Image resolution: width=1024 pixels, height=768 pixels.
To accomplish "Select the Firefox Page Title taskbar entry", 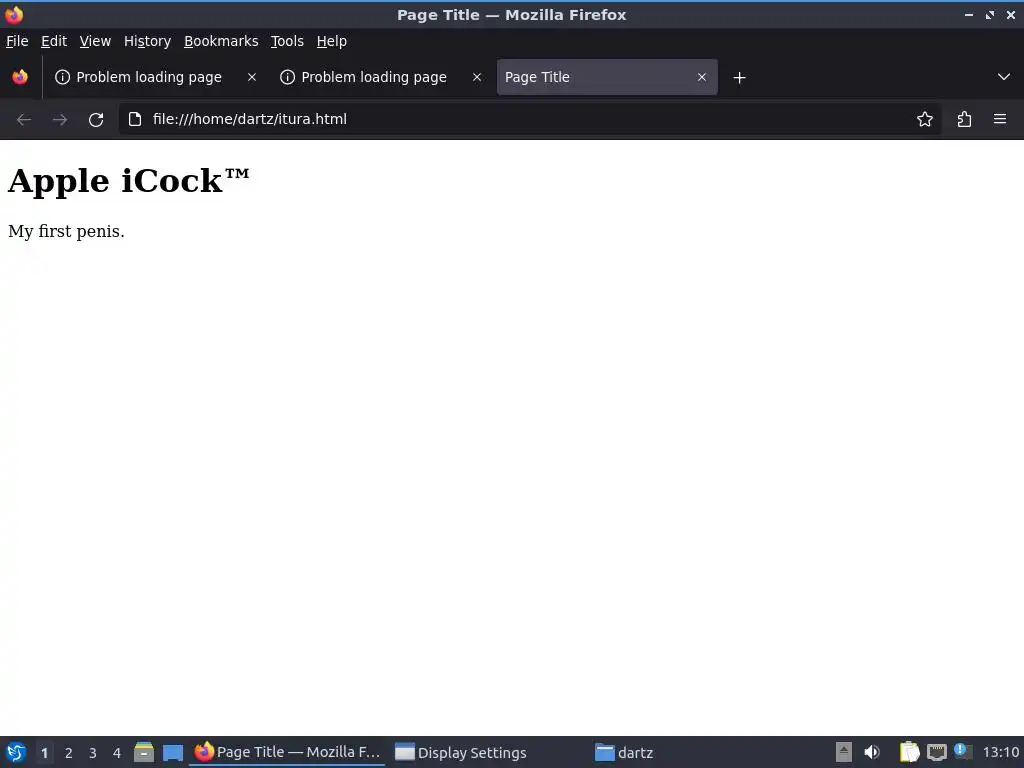I will [287, 752].
